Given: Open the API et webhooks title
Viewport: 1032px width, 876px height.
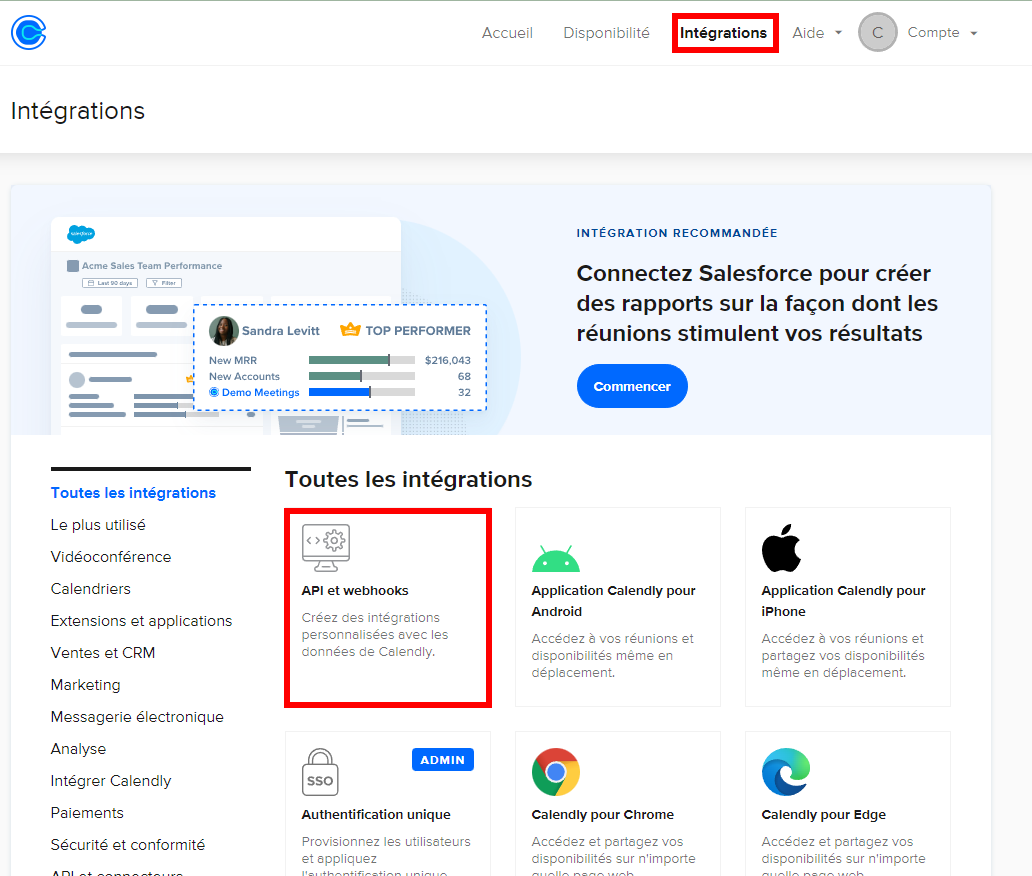Looking at the screenshot, I should pyautogui.click(x=355, y=590).
